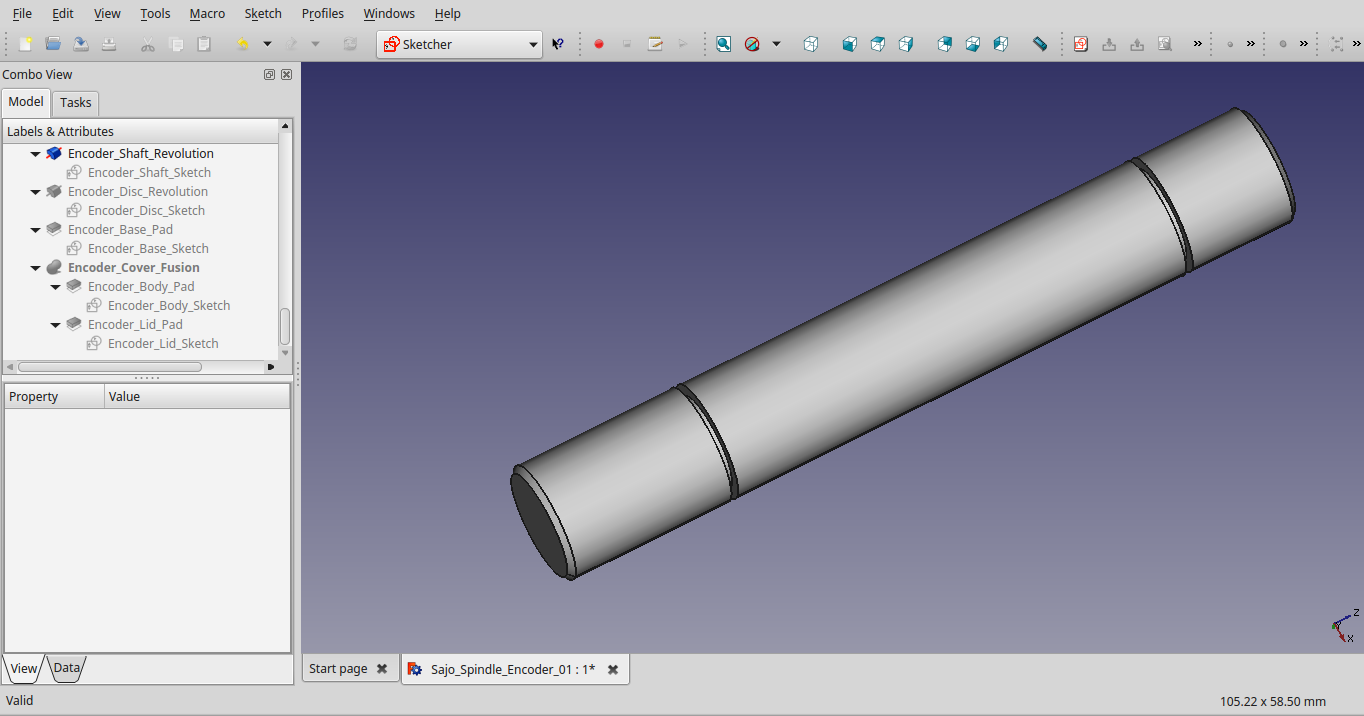
Task: Select Encoder_Base_Sketch in the tree
Action: coord(148,249)
